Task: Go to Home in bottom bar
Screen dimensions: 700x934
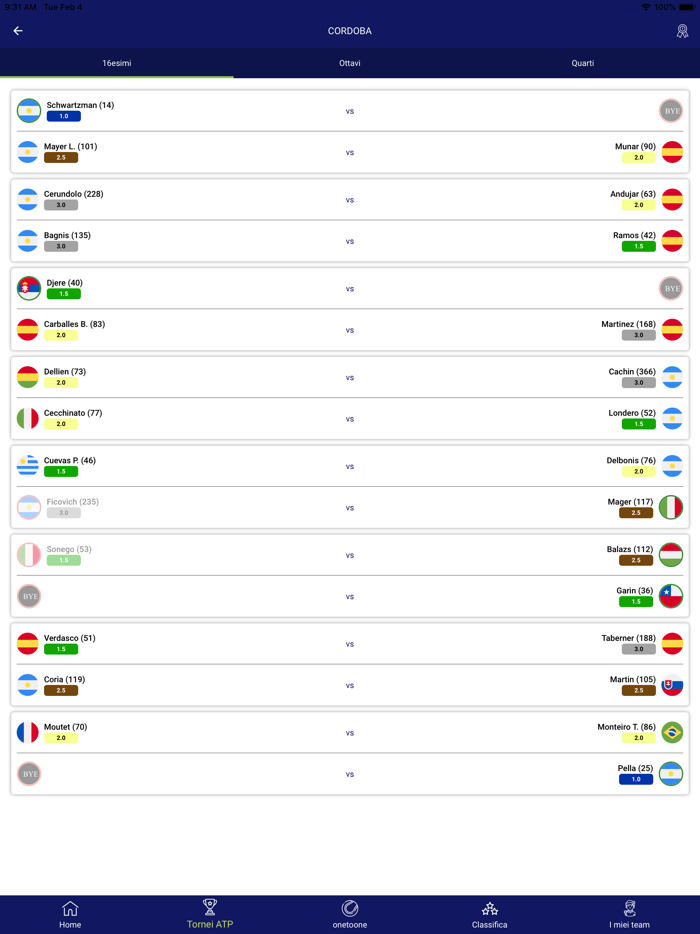Action: [70, 914]
